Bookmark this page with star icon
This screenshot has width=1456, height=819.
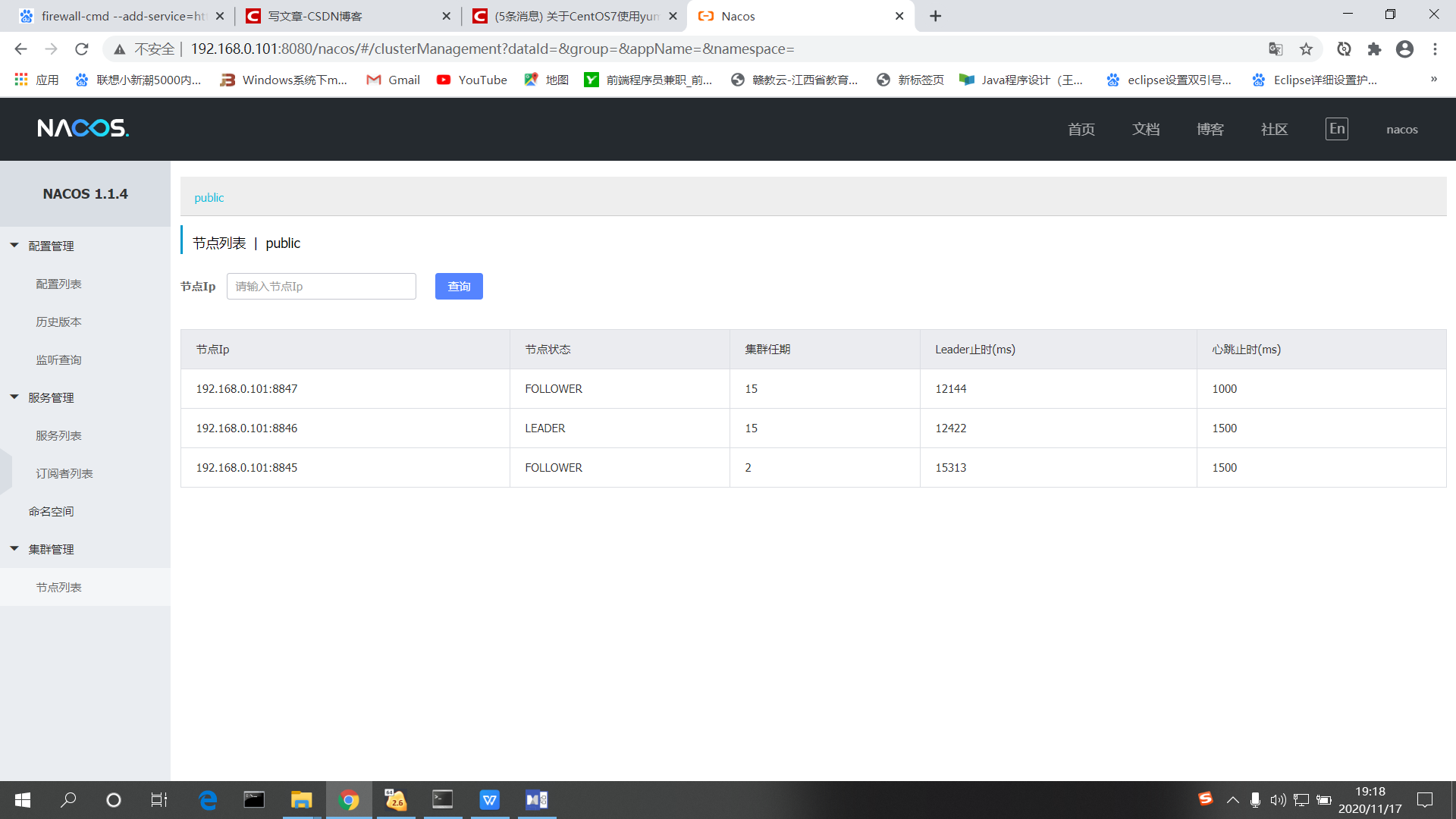click(x=1306, y=49)
